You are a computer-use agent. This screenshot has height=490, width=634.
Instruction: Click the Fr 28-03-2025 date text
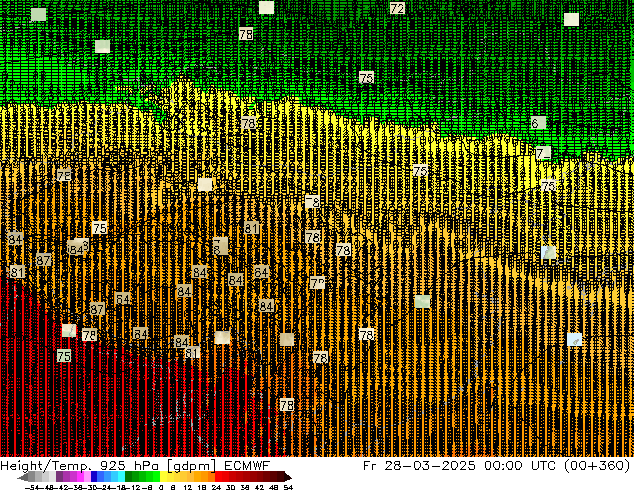pos(419,465)
